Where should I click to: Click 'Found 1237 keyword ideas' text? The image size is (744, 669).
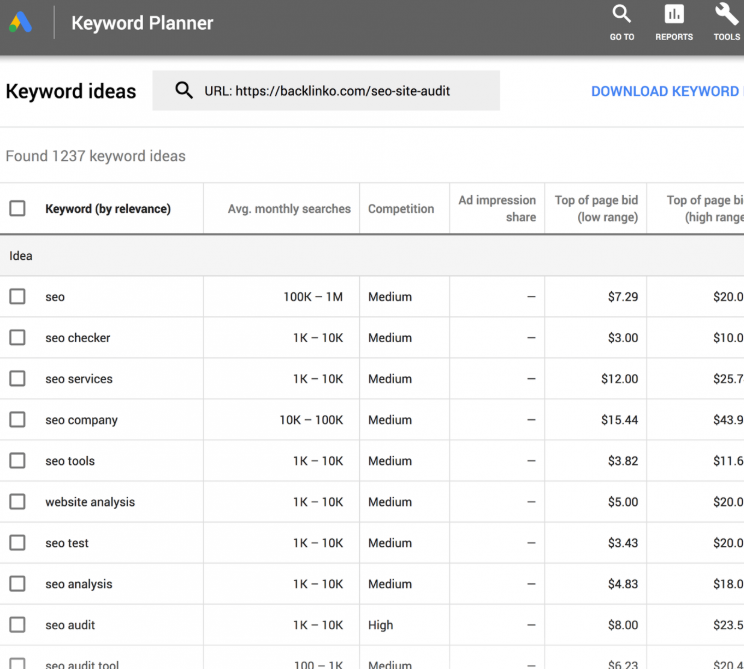[x=95, y=156]
